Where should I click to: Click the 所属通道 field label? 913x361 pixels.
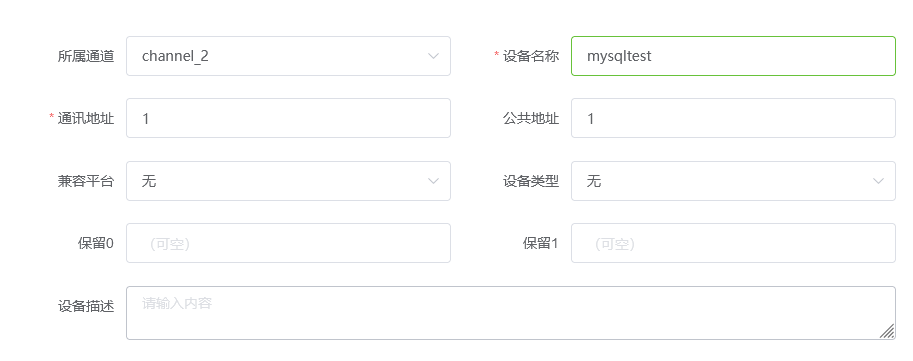point(86,56)
